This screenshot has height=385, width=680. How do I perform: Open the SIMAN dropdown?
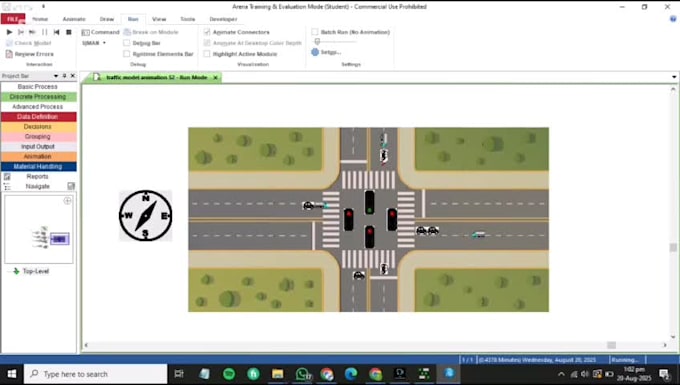point(94,43)
